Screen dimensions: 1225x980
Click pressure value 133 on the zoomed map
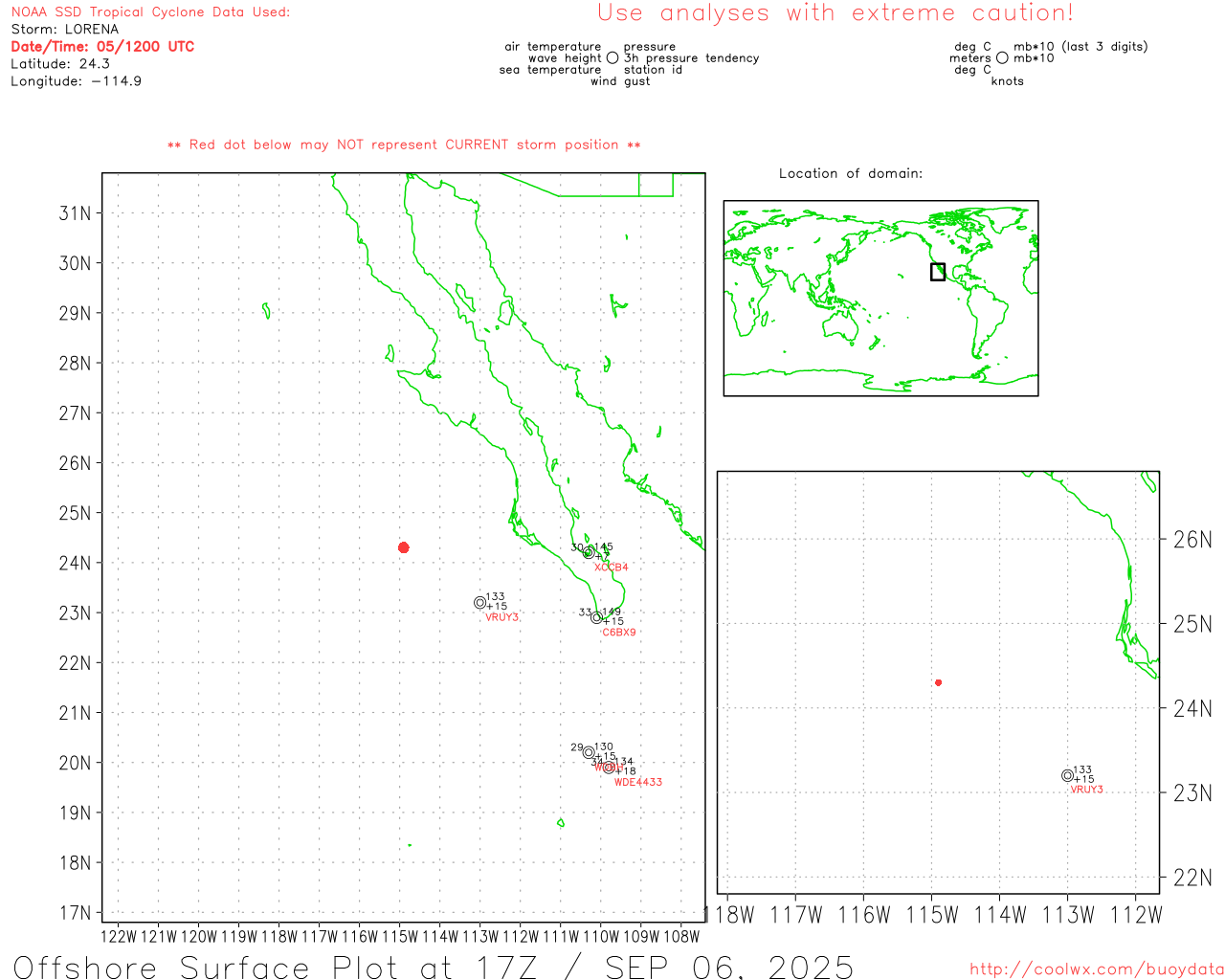(1082, 769)
